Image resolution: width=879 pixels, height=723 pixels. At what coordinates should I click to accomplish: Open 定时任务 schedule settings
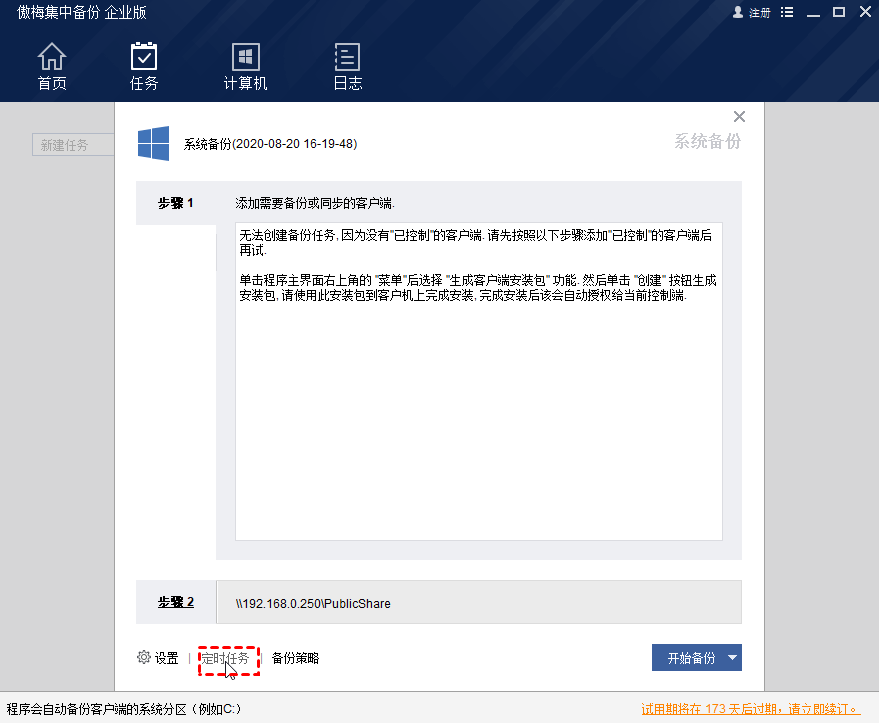pos(226,658)
